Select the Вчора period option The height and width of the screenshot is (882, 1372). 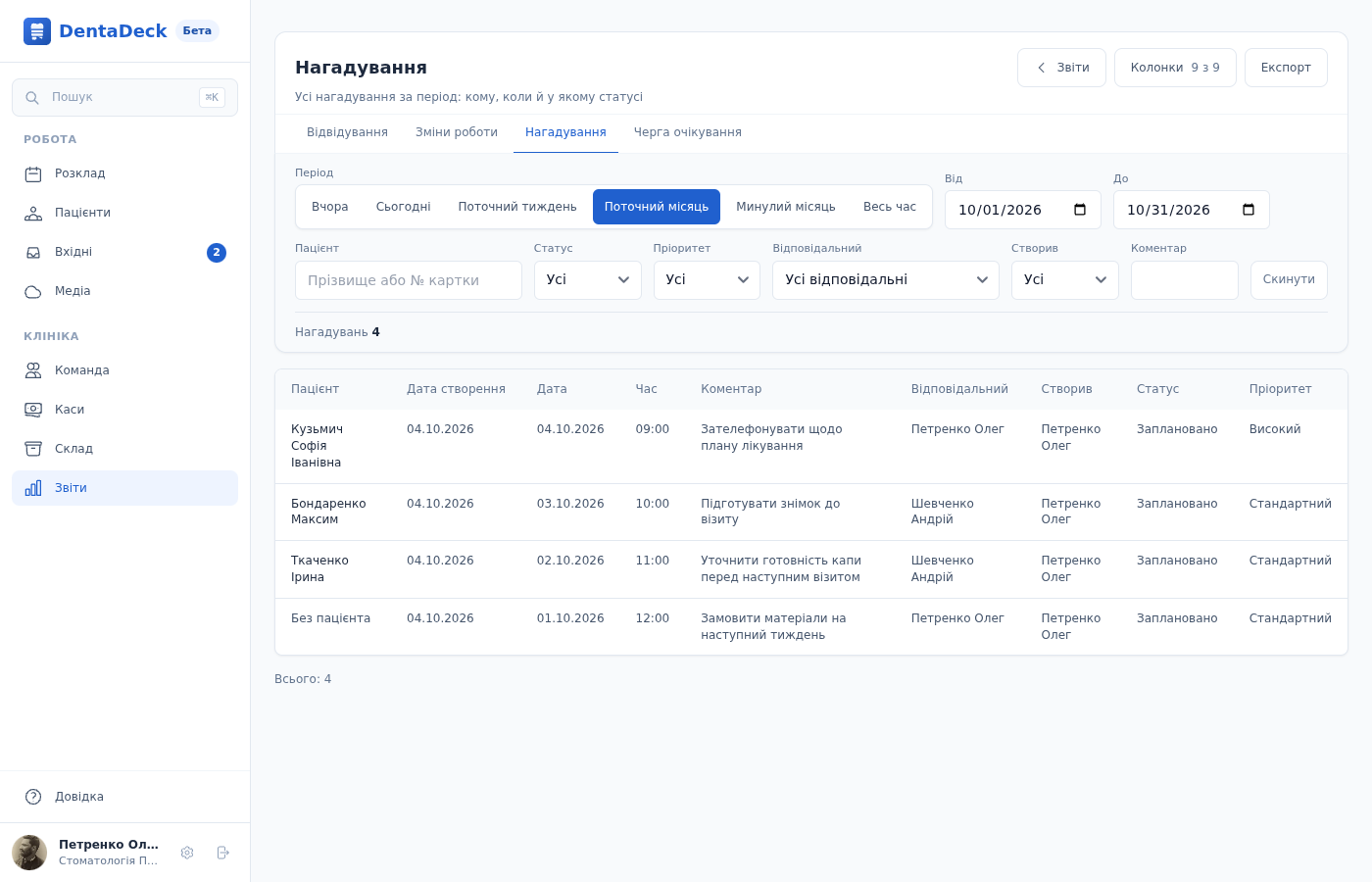330,207
